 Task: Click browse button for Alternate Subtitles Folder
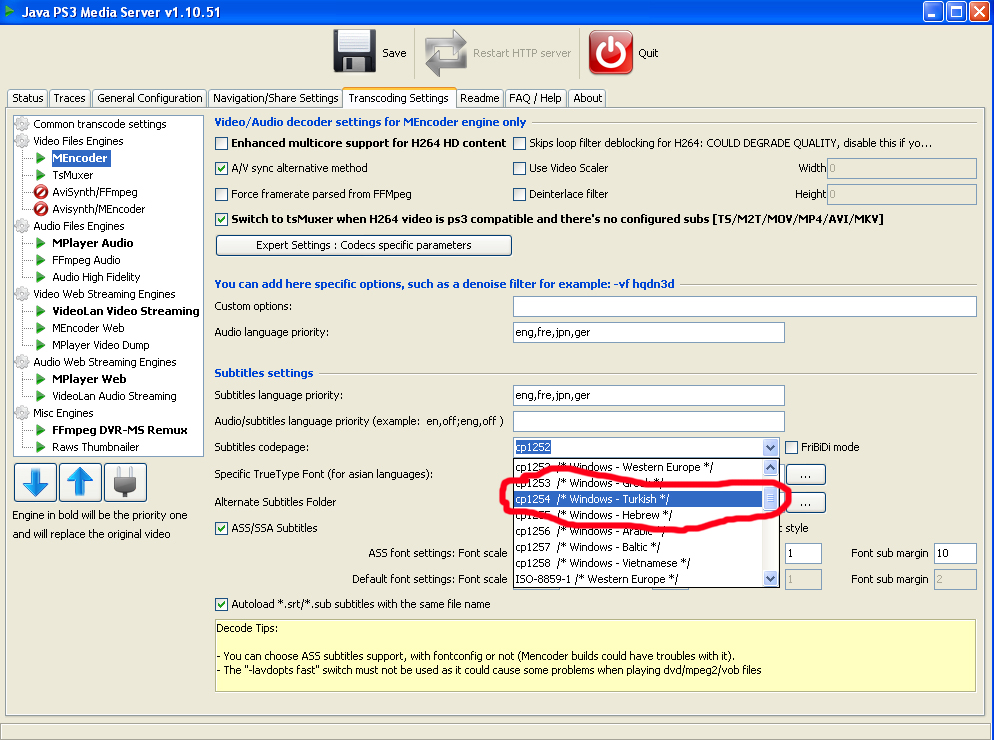806,503
